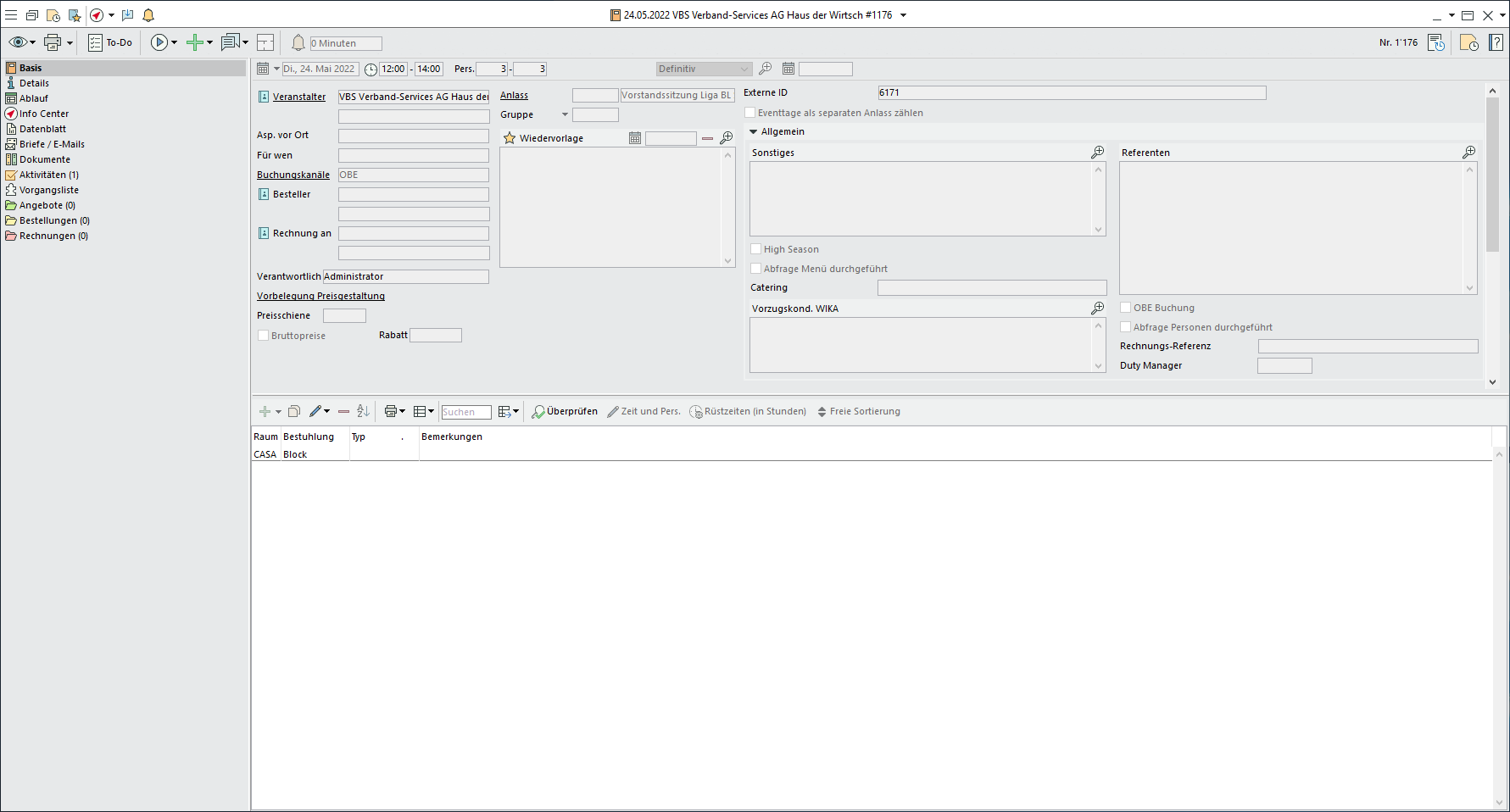This screenshot has height=812, width=1510.
Task: Click the To-Do checklist icon
Action: [95, 42]
